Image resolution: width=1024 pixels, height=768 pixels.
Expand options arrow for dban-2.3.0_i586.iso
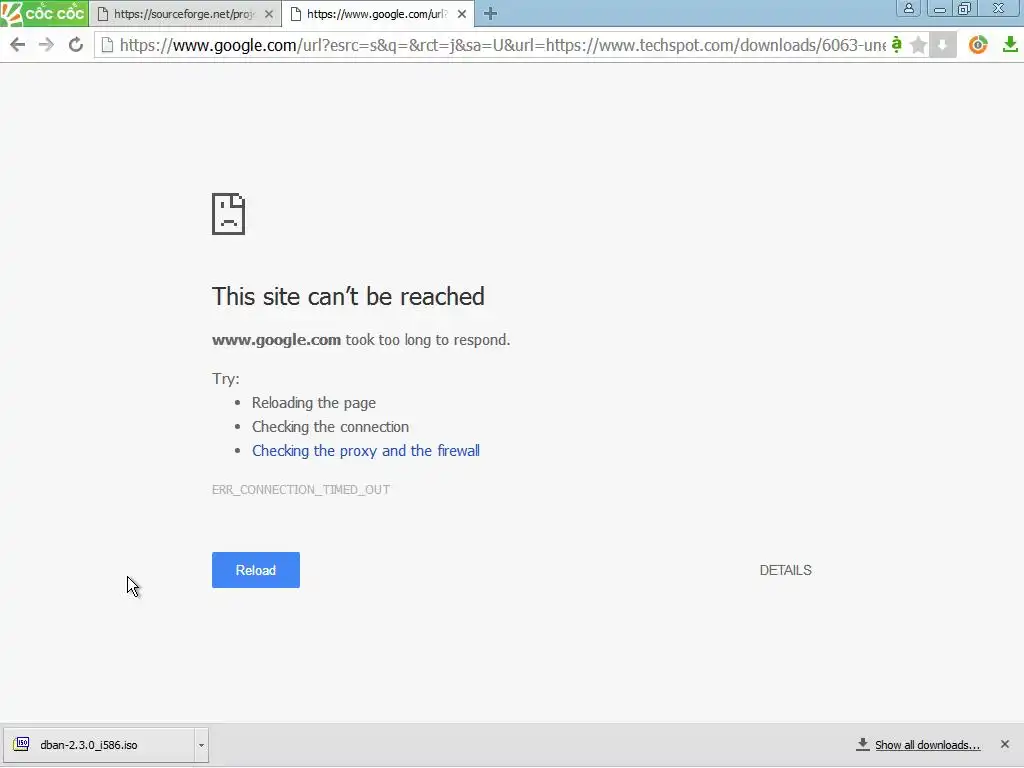(201, 744)
